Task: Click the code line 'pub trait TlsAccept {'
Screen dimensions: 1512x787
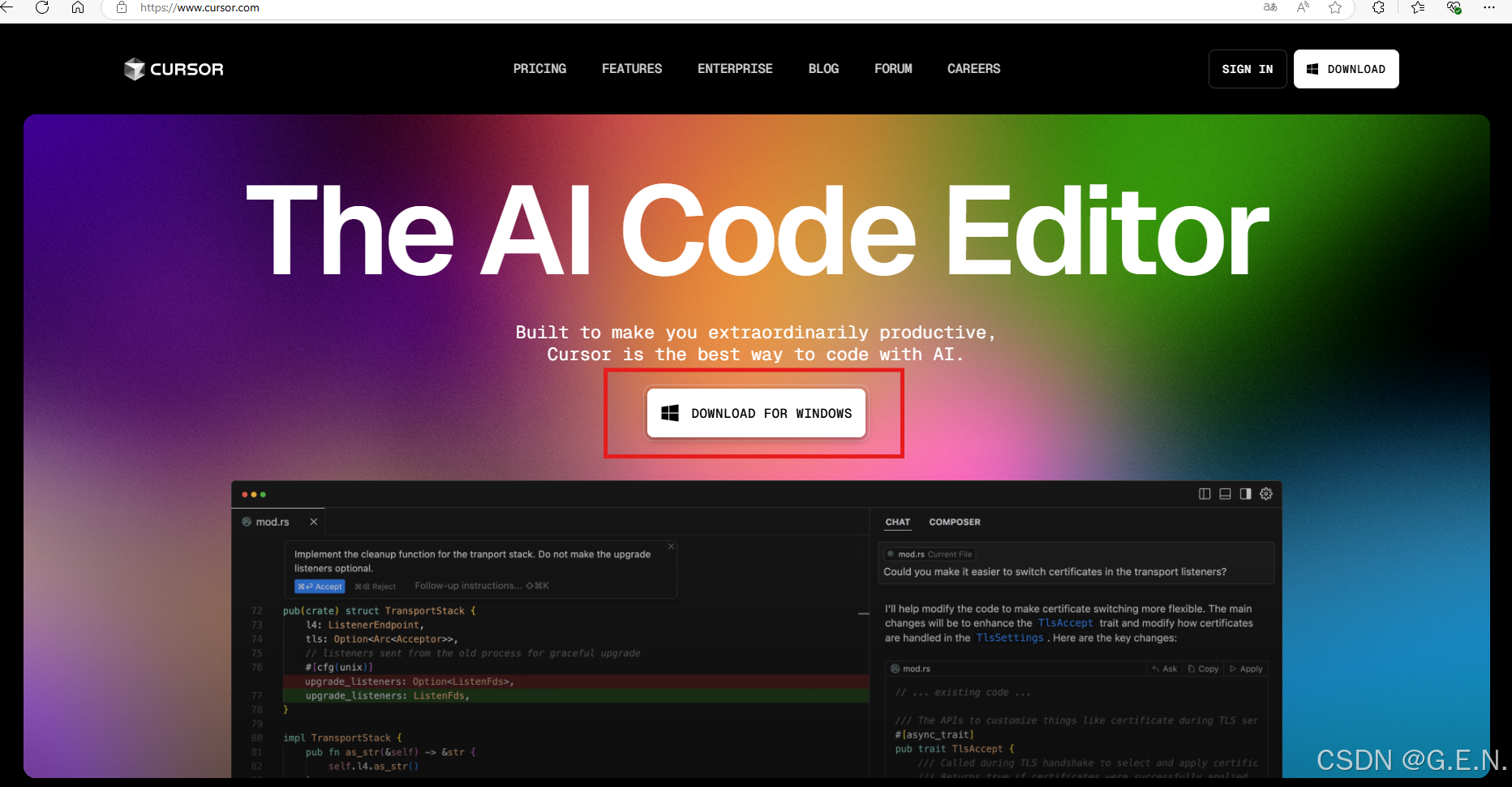Action: pos(955,749)
